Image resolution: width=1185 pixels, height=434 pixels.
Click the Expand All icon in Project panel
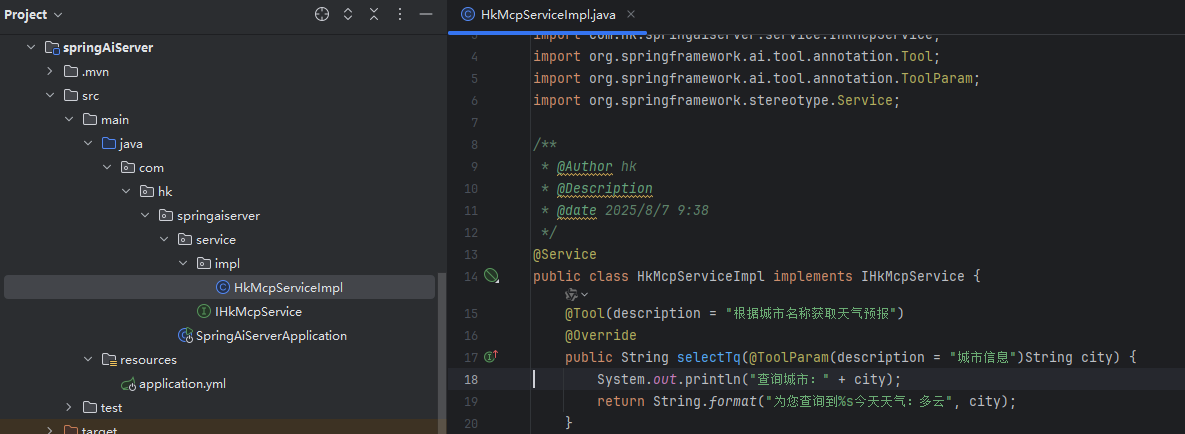(348, 14)
